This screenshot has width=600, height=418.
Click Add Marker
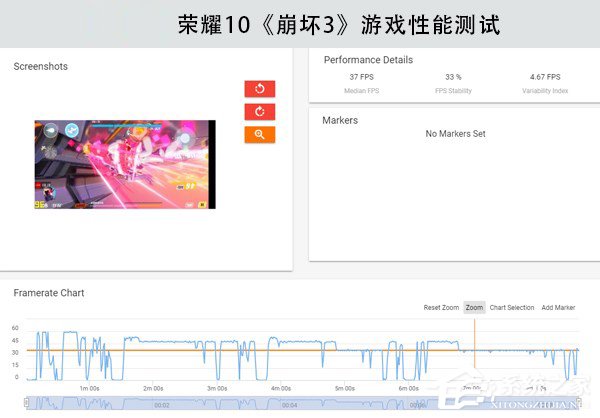(x=558, y=307)
